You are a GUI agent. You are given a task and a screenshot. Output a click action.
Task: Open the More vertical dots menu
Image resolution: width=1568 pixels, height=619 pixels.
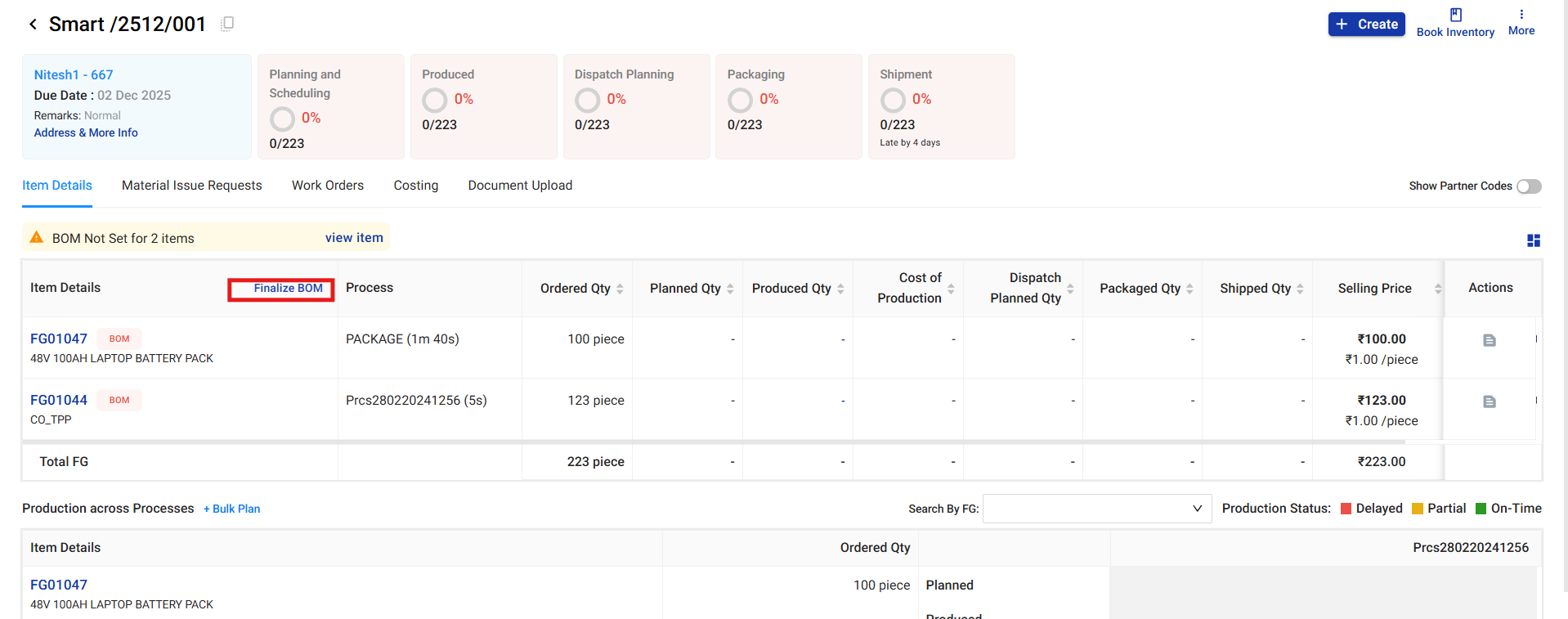pos(1521,15)
